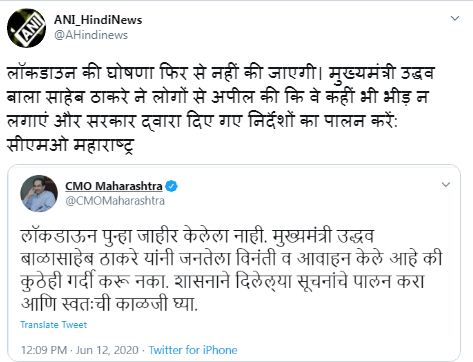Click the Marathi line starting लॉकडाऊन पुन्हा

(x=197, y=236)
